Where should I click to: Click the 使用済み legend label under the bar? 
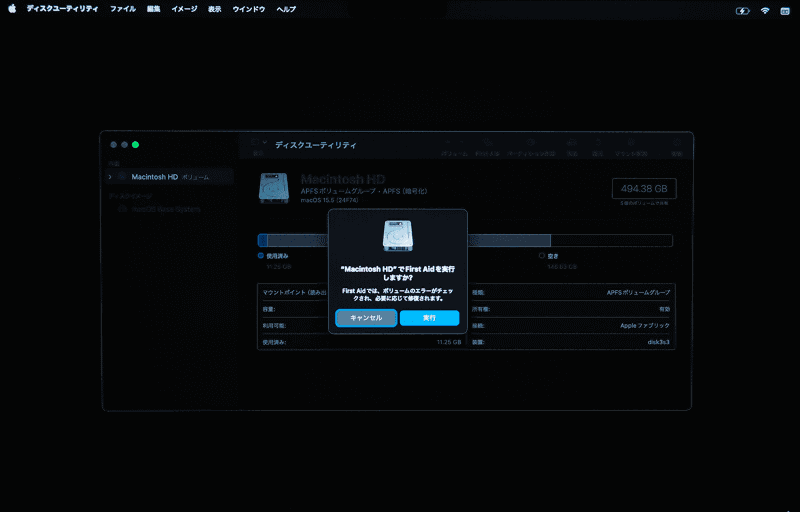[277, 256]
